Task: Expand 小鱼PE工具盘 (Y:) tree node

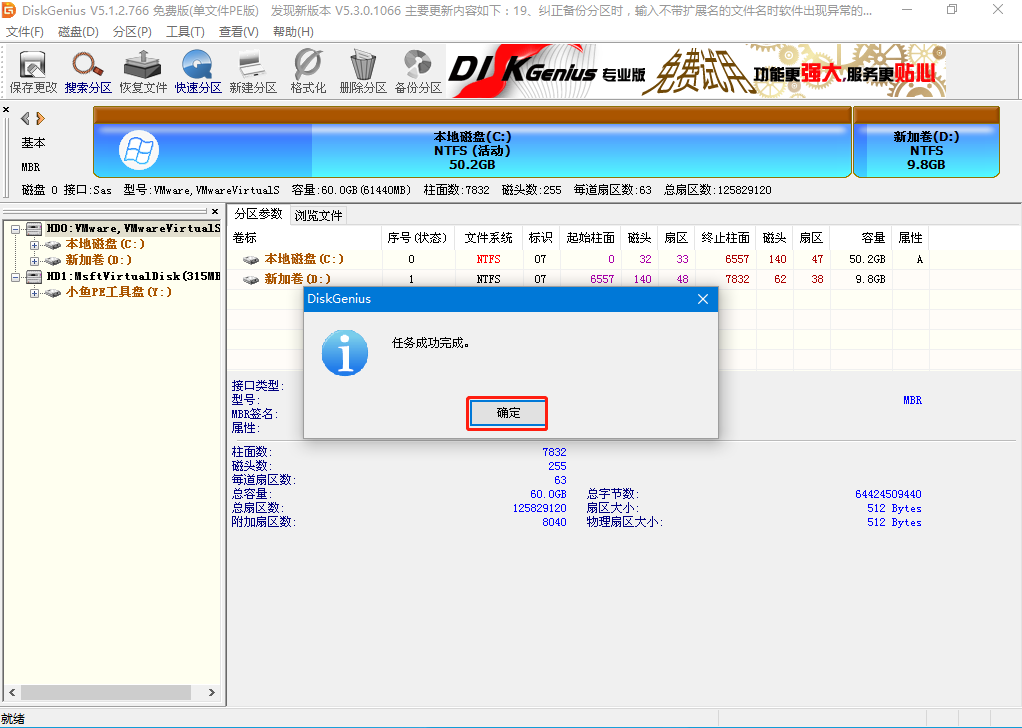Action: 35,292
